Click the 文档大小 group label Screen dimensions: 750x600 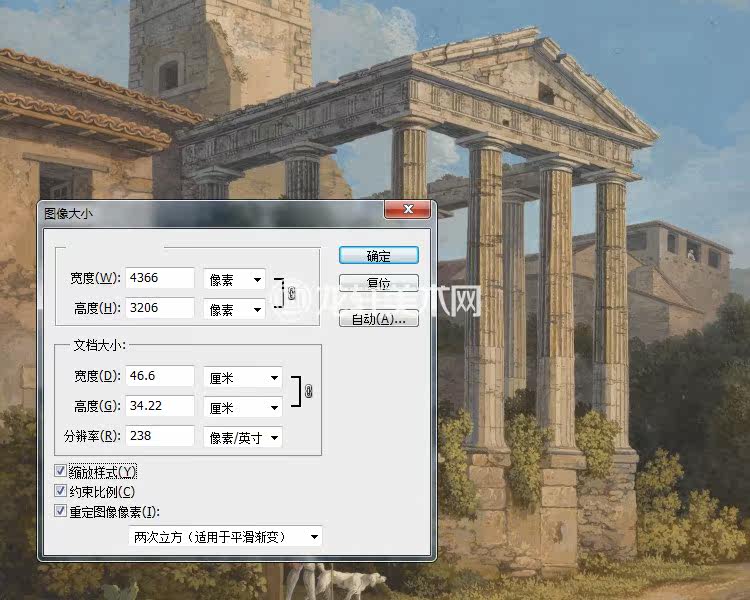(x=99, y=345)
